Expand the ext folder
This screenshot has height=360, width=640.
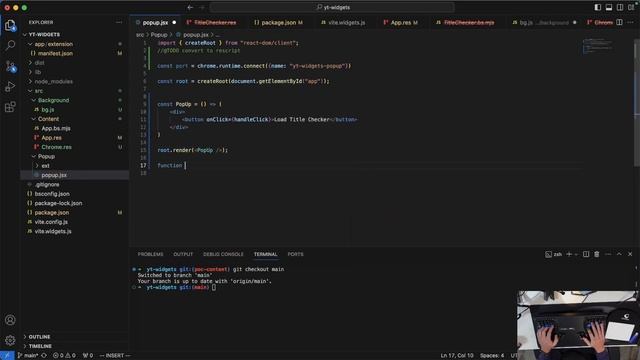click(x=45, y=166)
